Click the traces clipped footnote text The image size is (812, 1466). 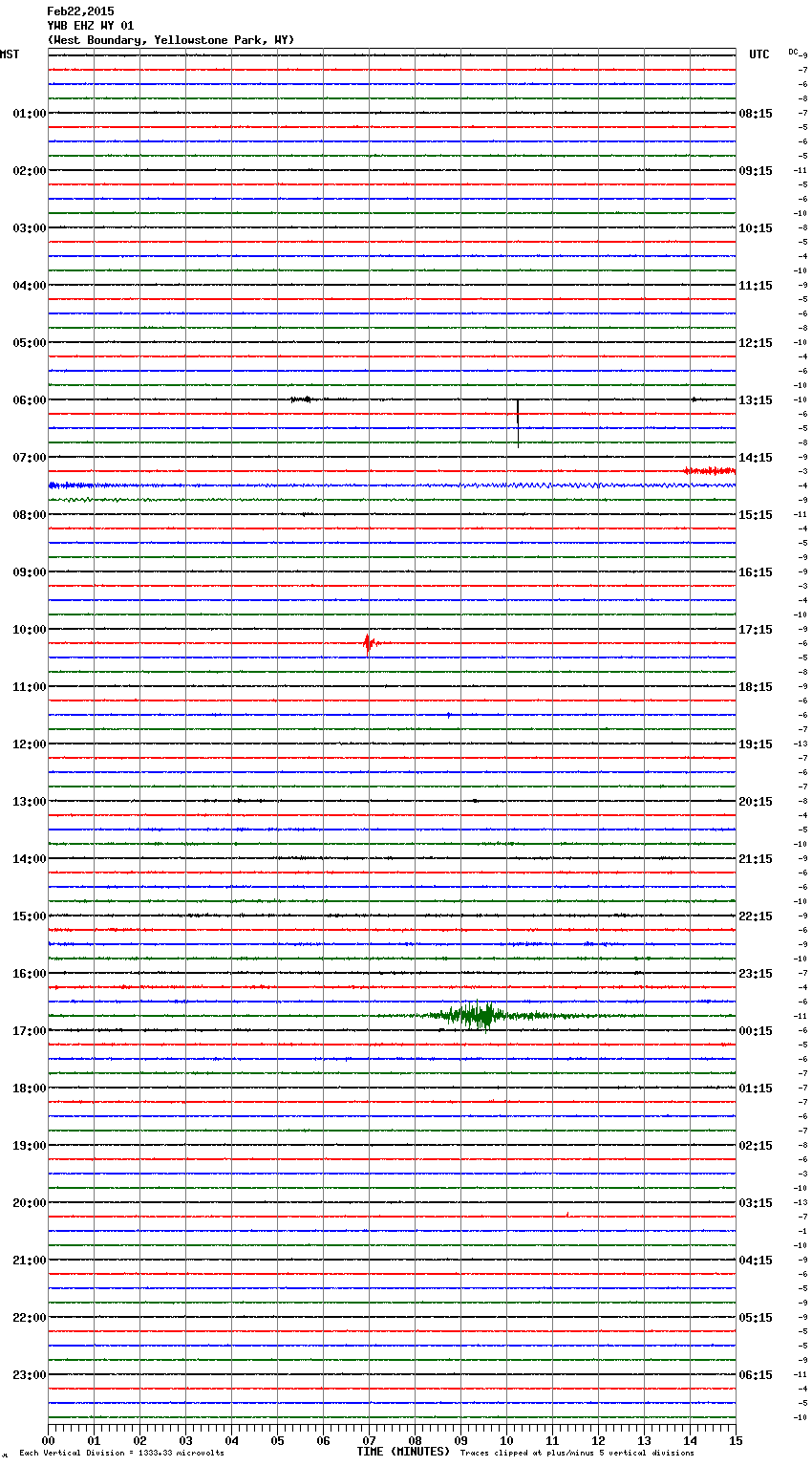(577, 1453)
